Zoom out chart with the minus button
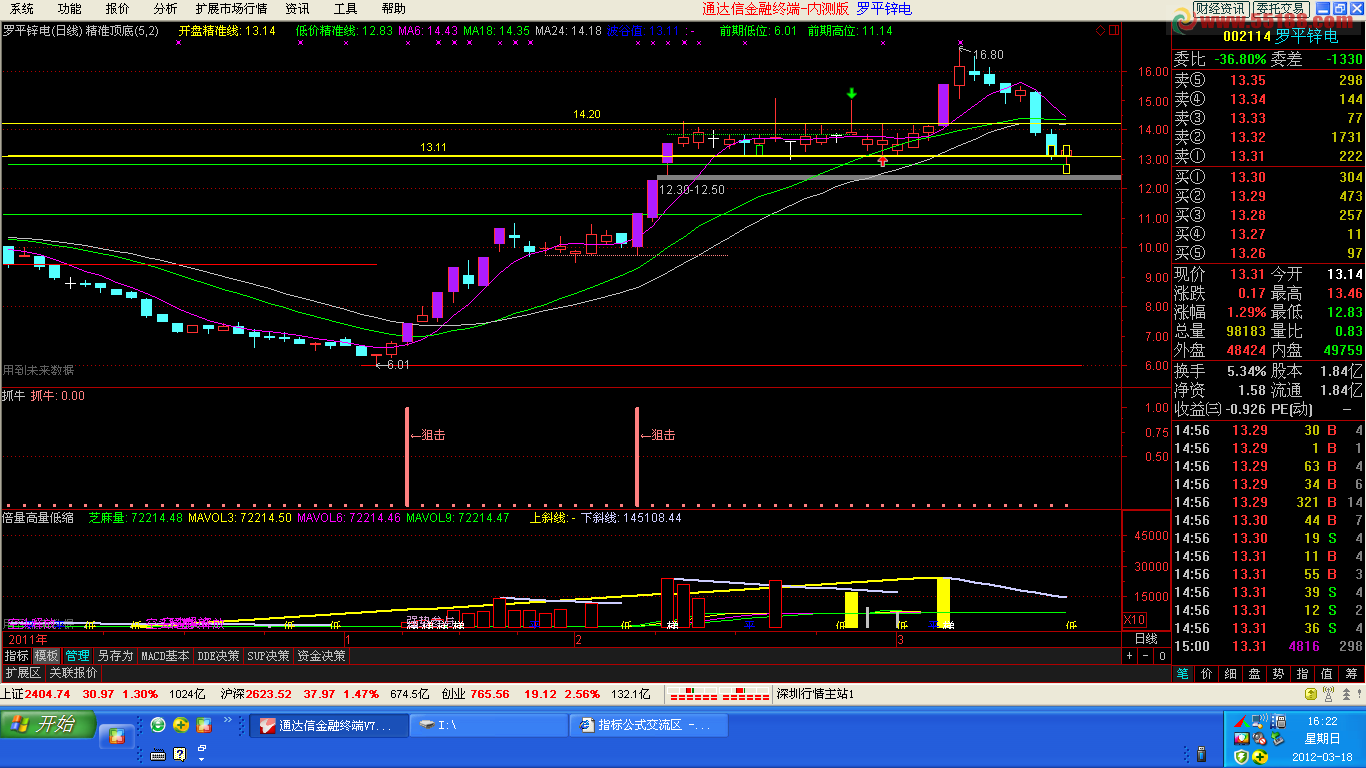This screenshot has width=1366, height=768. tap(1146, 656)
